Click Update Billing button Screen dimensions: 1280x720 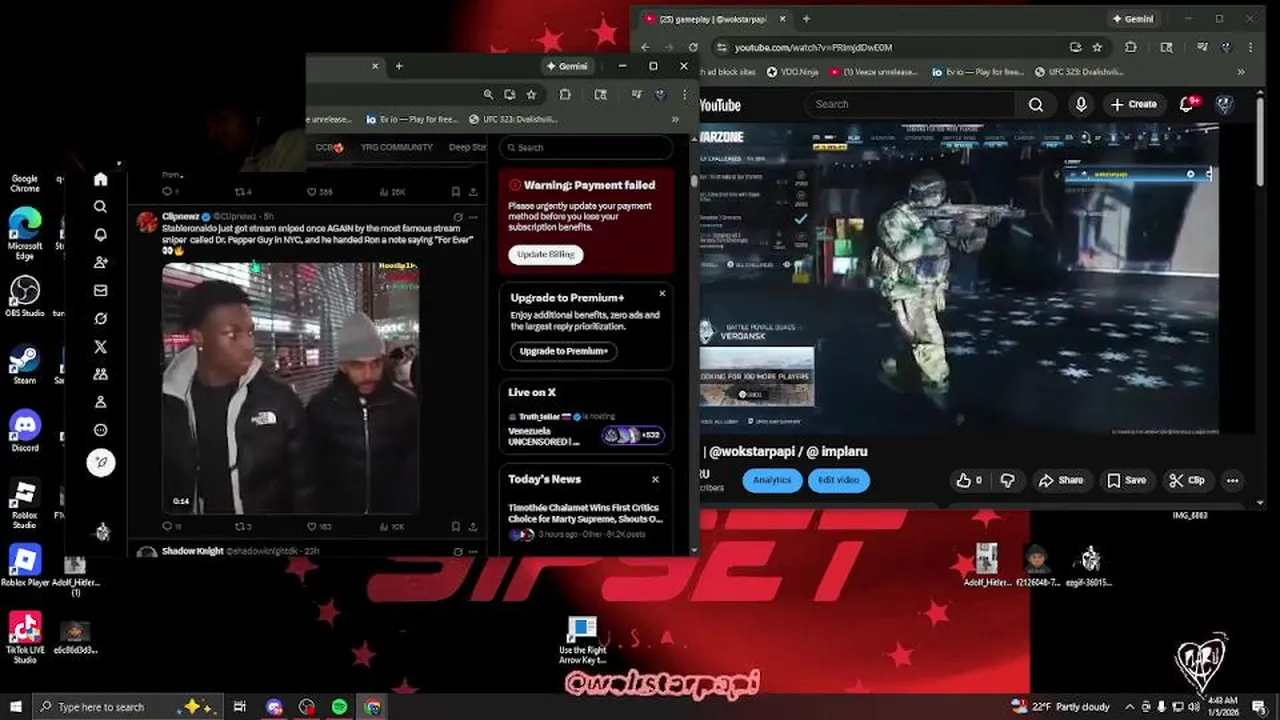tap(546, 254)
